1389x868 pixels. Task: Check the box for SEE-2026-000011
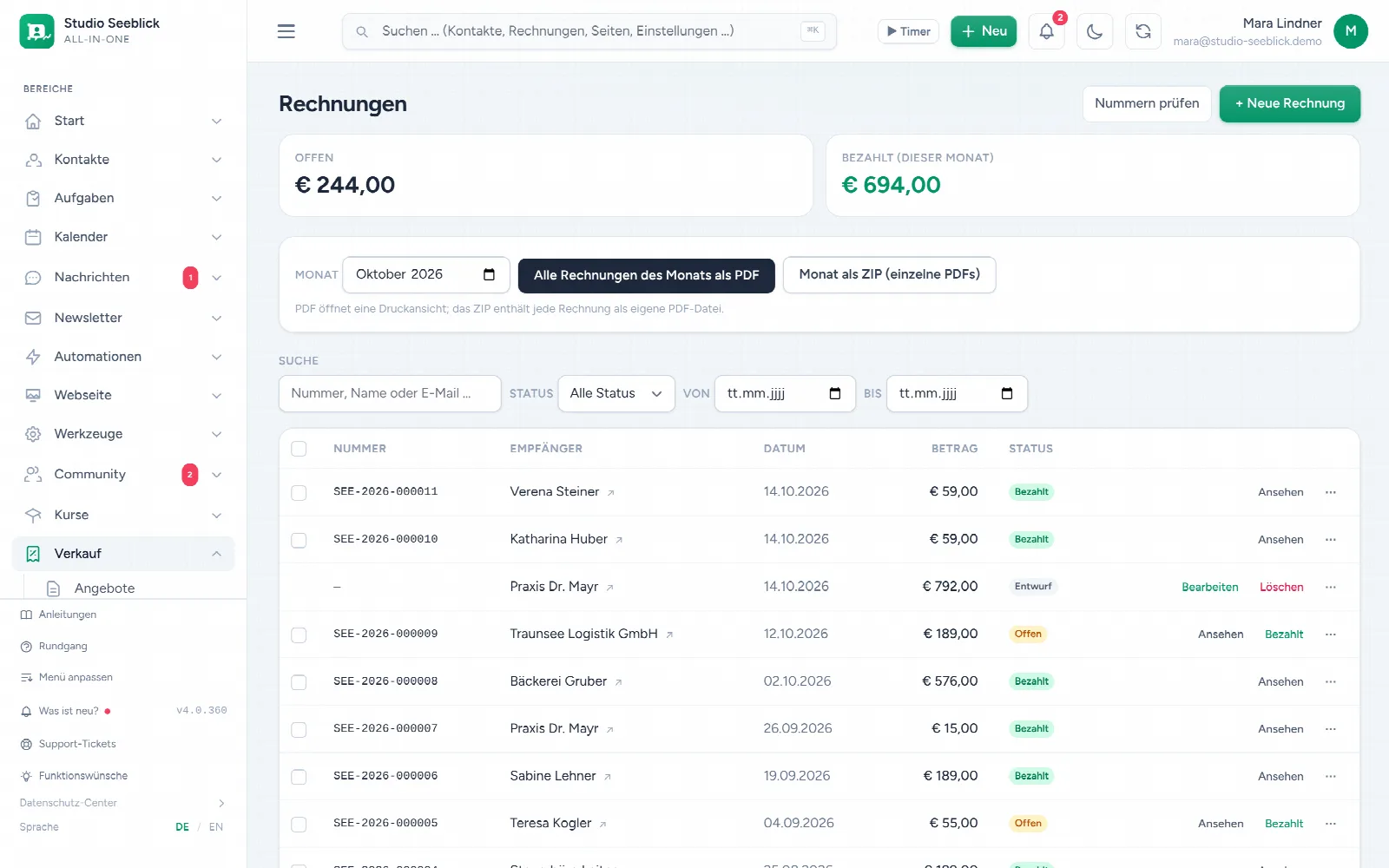(299, 493)
